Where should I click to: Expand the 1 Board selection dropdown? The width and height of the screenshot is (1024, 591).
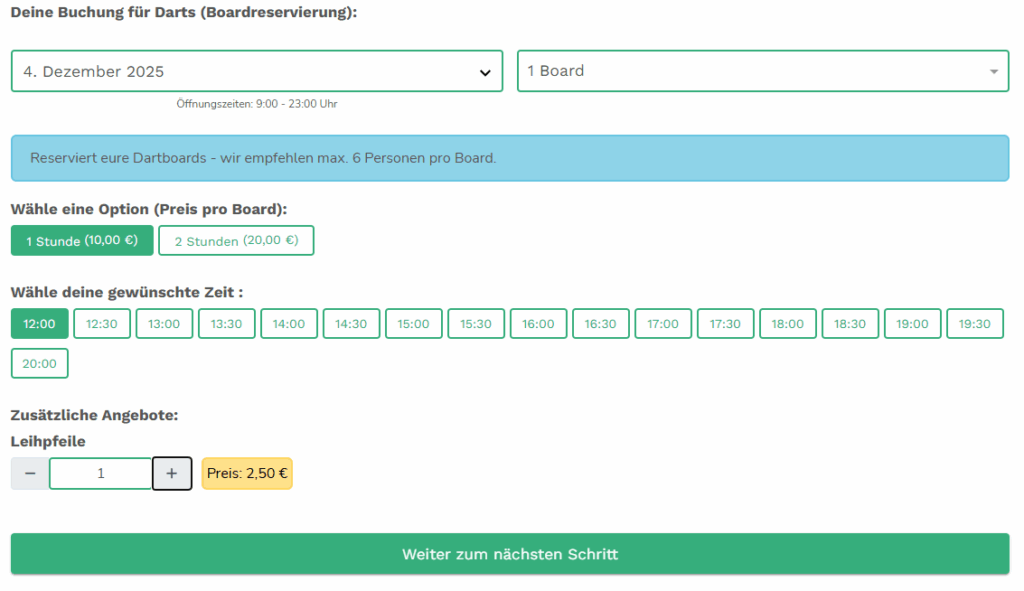coord(762,71)
